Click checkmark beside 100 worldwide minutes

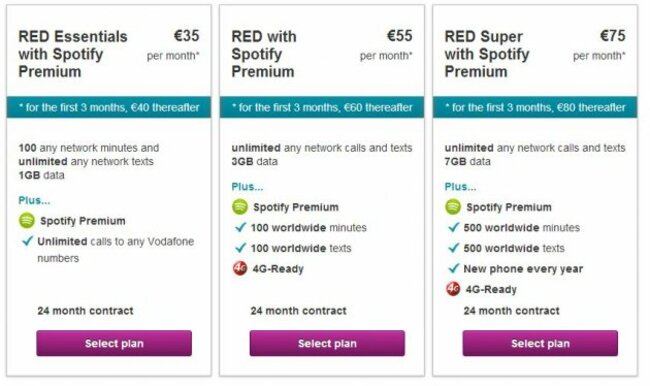pos(240,227)
